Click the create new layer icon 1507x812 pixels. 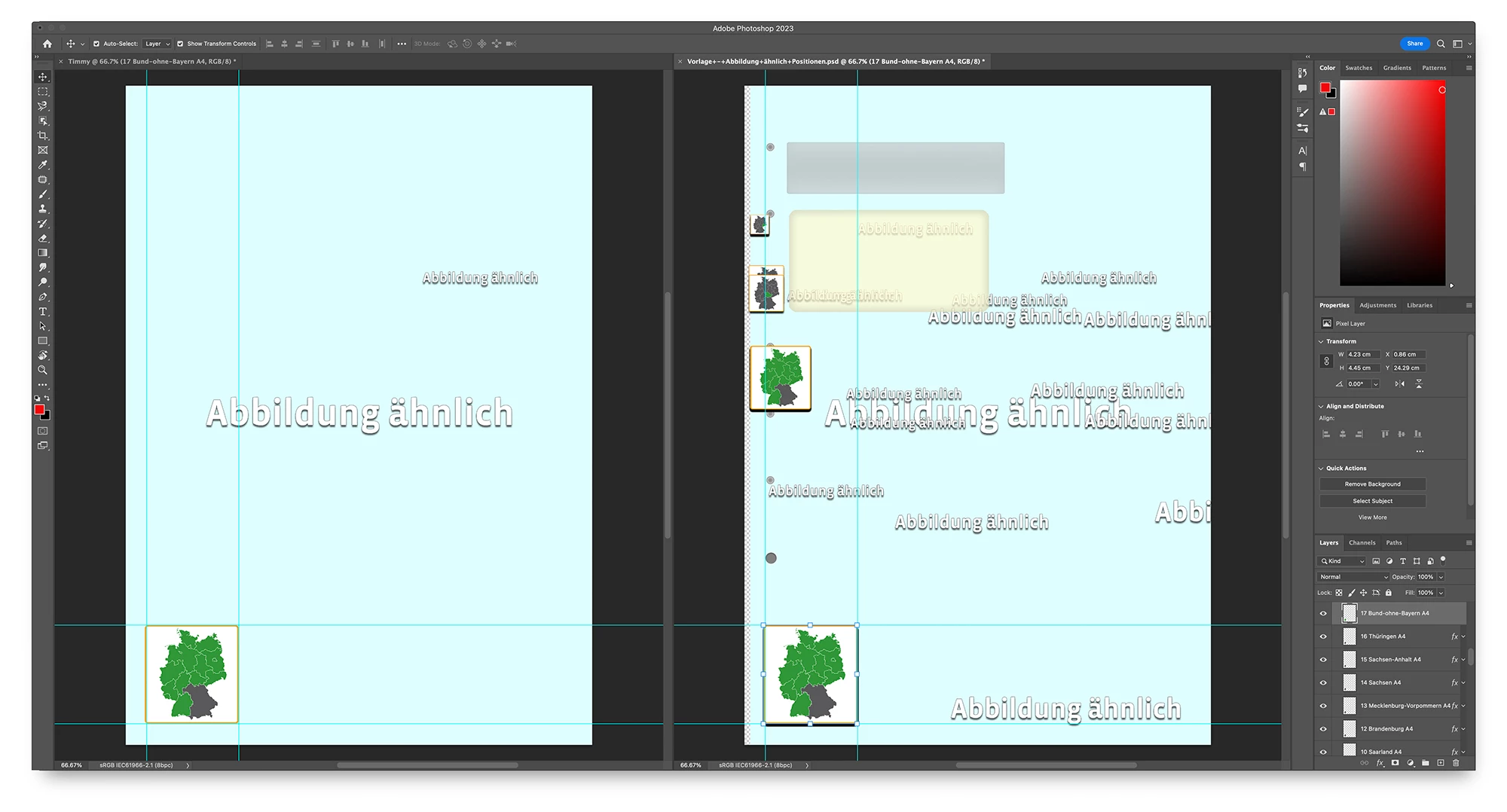(x=1441, y=763)
